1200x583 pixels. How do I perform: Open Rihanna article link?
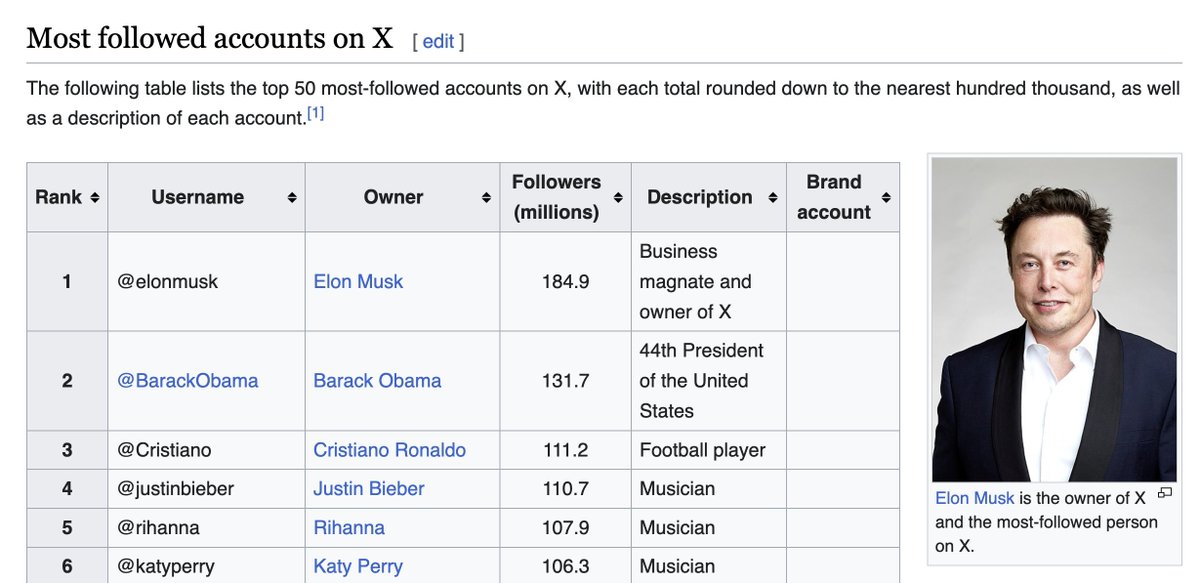pyautogui.click(x=349, y=528)
